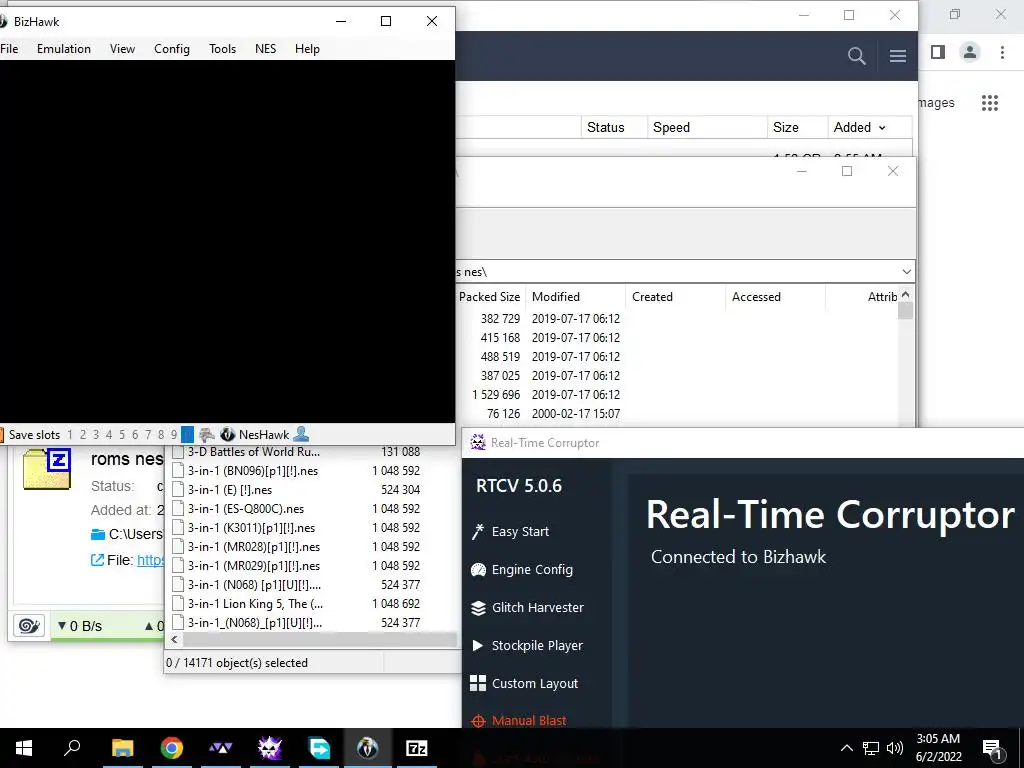Show hidden system tray icons
The image size is (1024, 768).
(846, 748)
